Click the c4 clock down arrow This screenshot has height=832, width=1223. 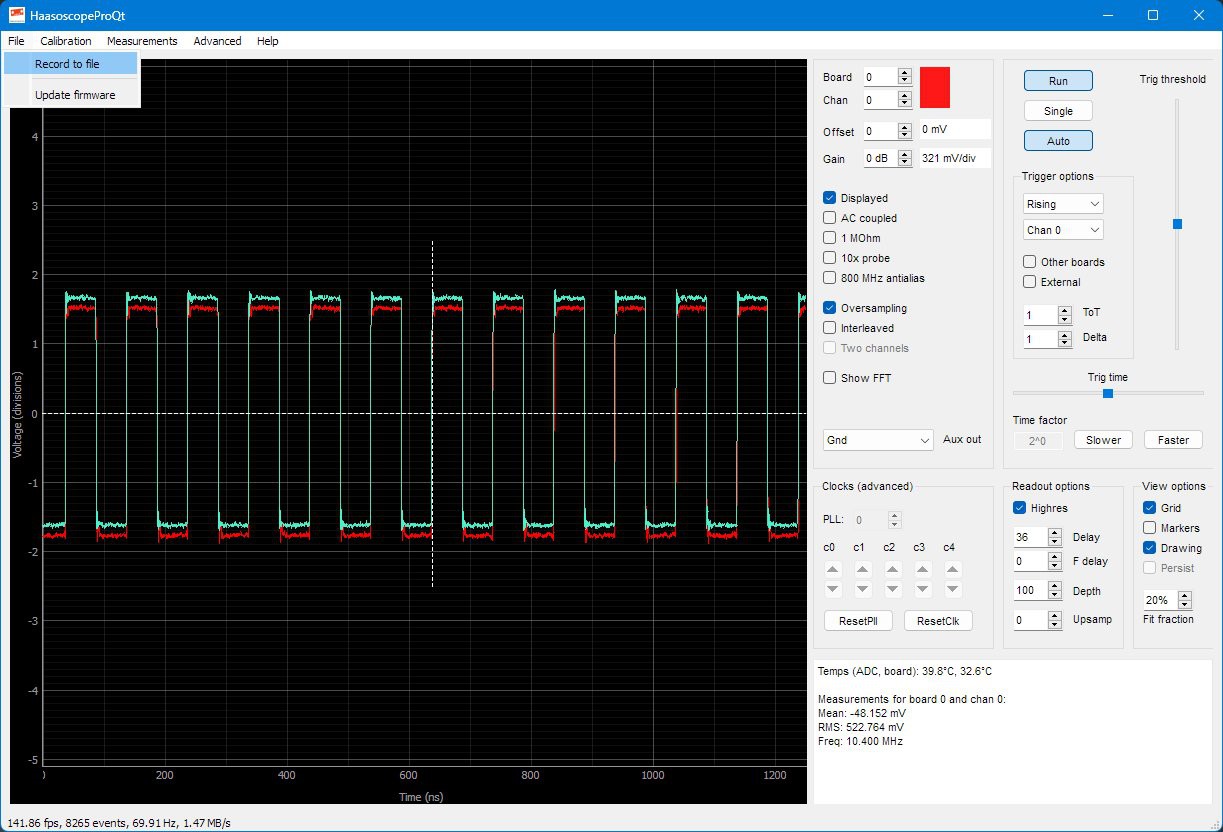coord(952,589)
